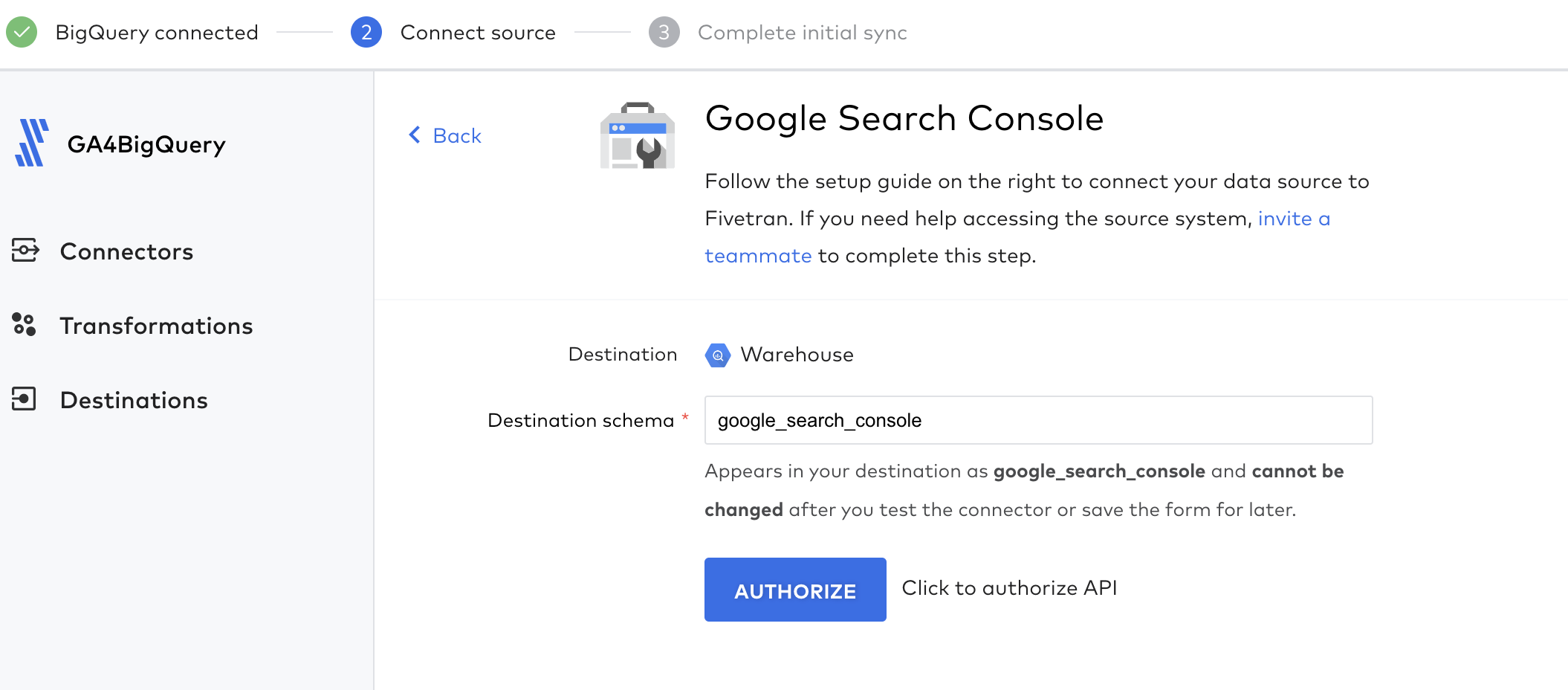
Task: Click the bold 'cannot be changed' warning text
Action: tap(1024, 491)
